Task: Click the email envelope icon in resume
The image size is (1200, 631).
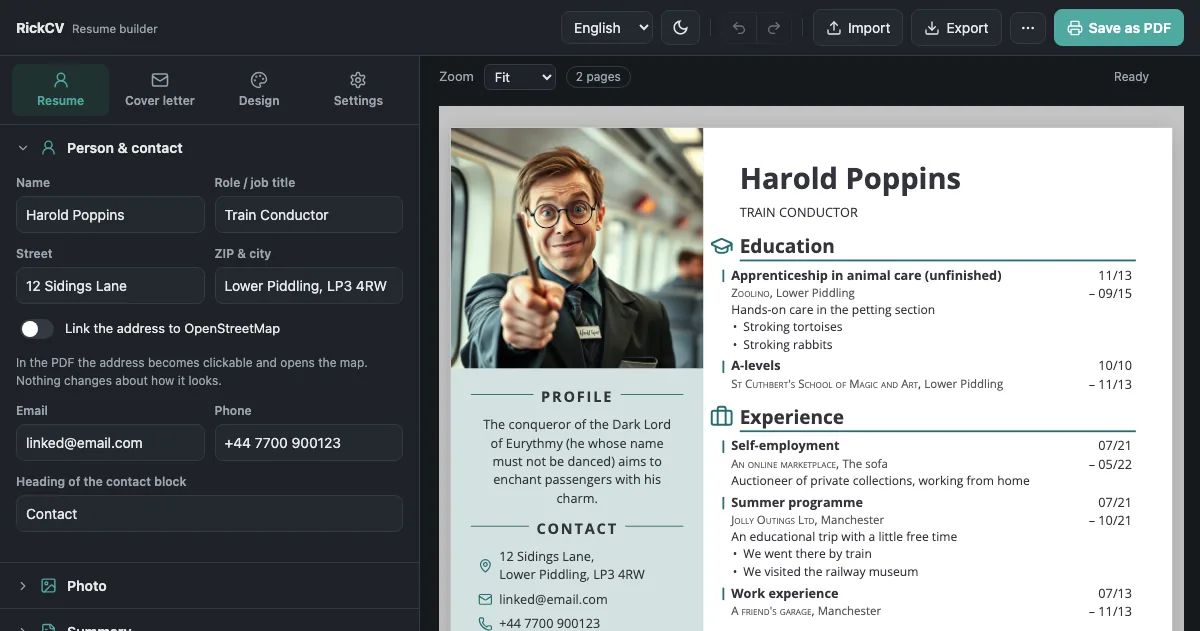Action: (485, 600)
